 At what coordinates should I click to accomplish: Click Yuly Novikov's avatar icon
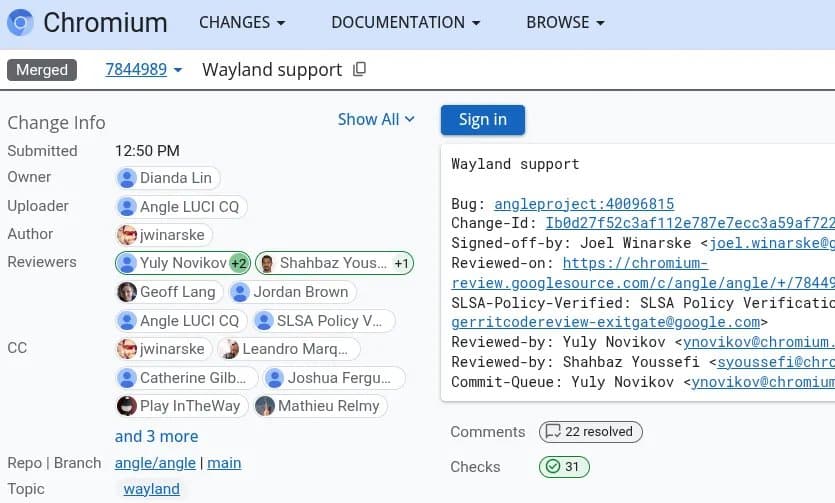[x=127, y=263]
